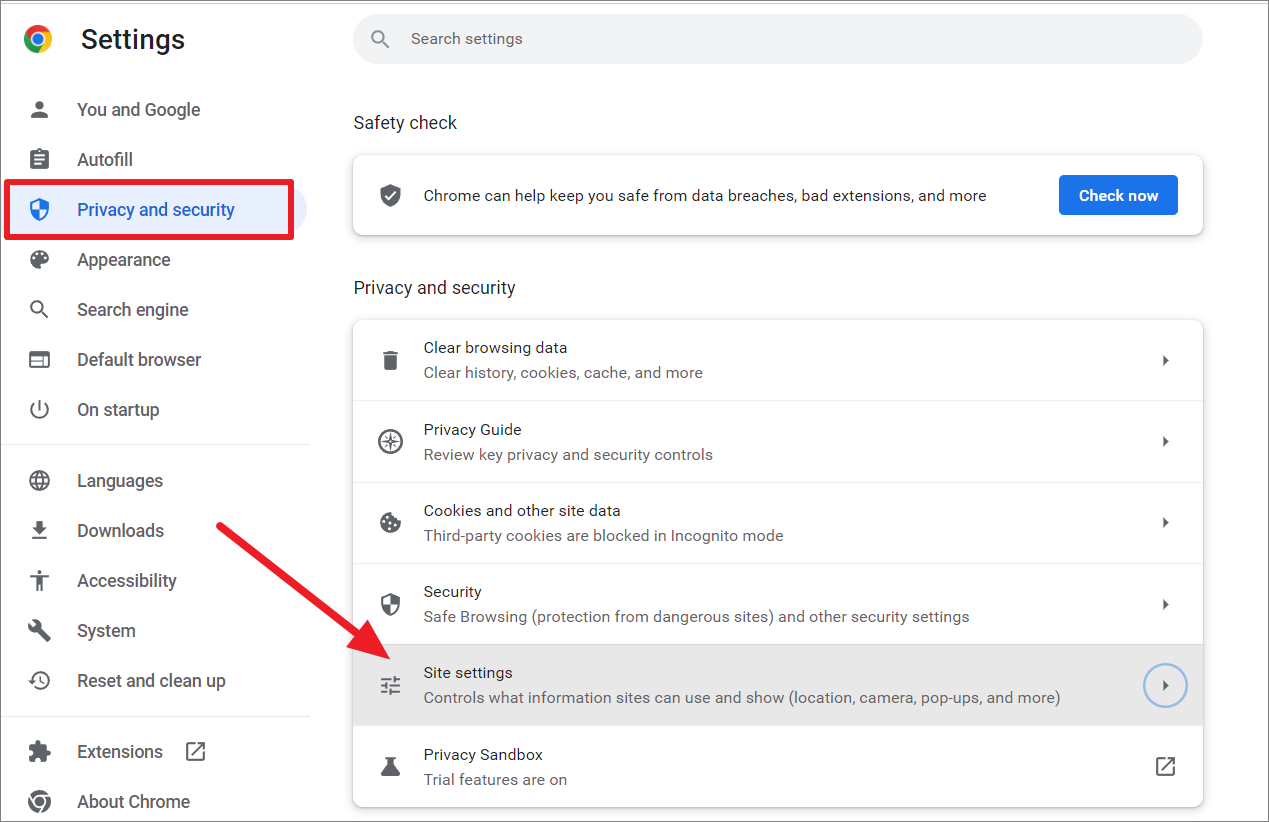
Task: Click the Extensions puzzle piece icon
Action: coord(39,751)
